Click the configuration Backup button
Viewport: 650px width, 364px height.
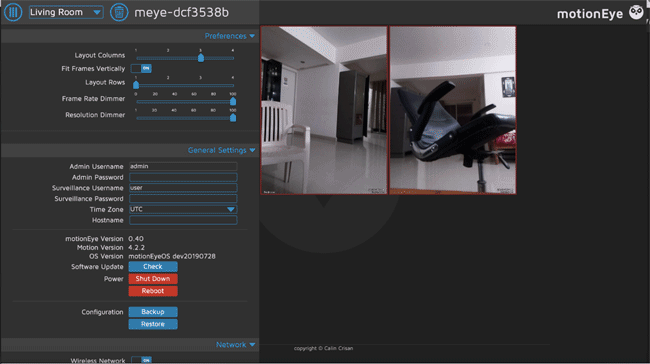[153, 312]
